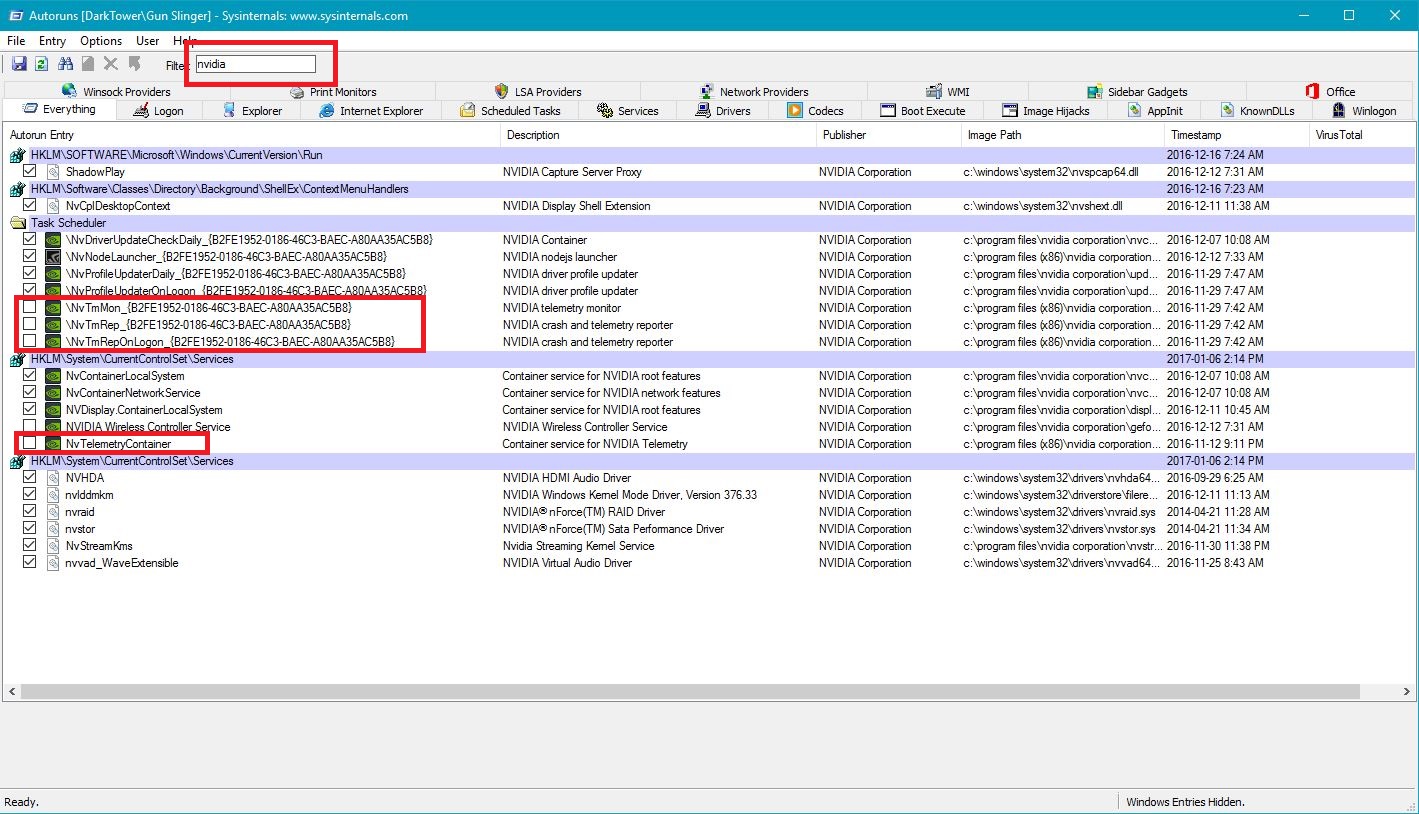Enable the NvTelemetryContainer service checkbox
The image size is (1419, 814).
[x=30, y=444]
